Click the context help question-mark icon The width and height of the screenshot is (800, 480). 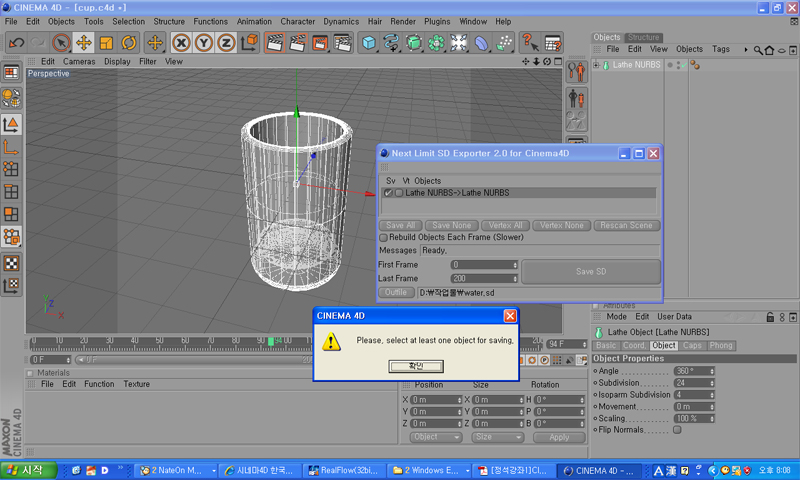[x=530, y=43]
